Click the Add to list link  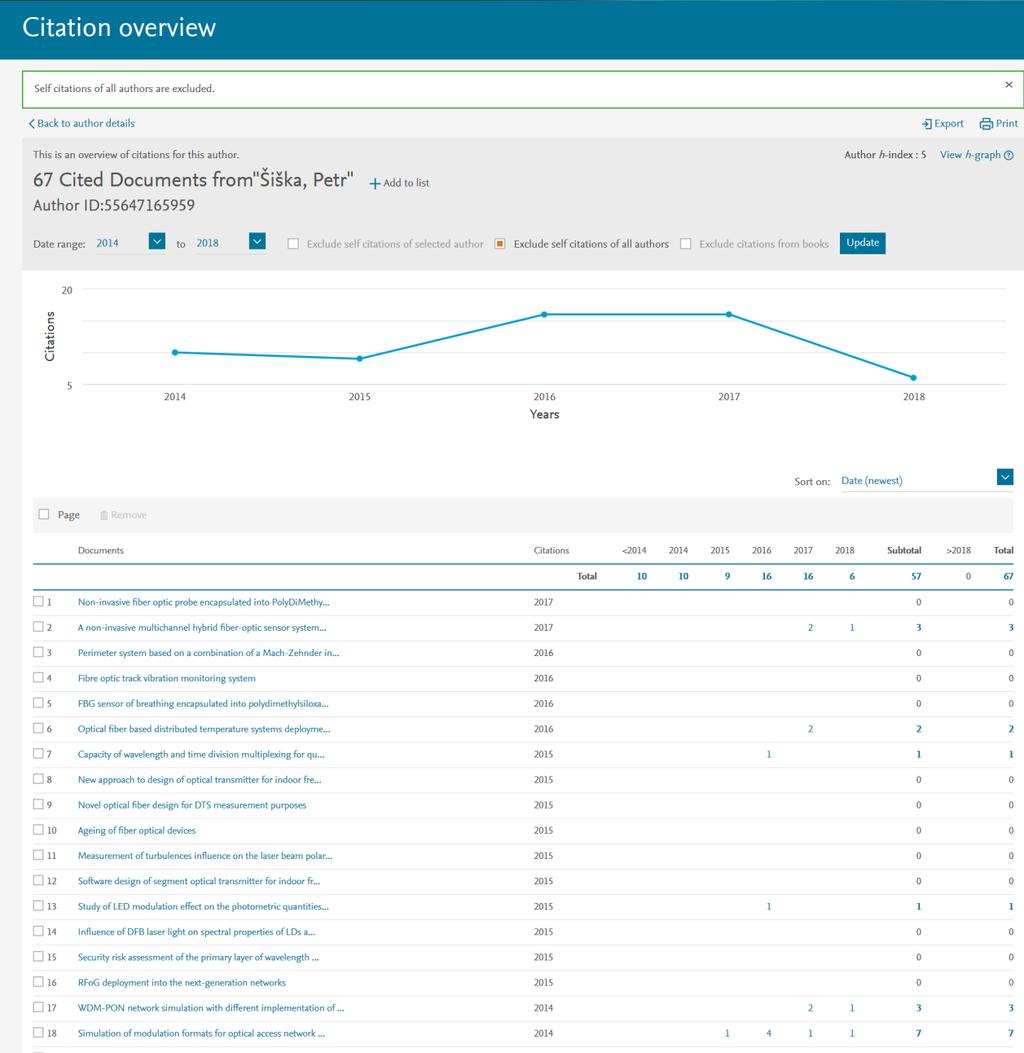click(406, 183)
